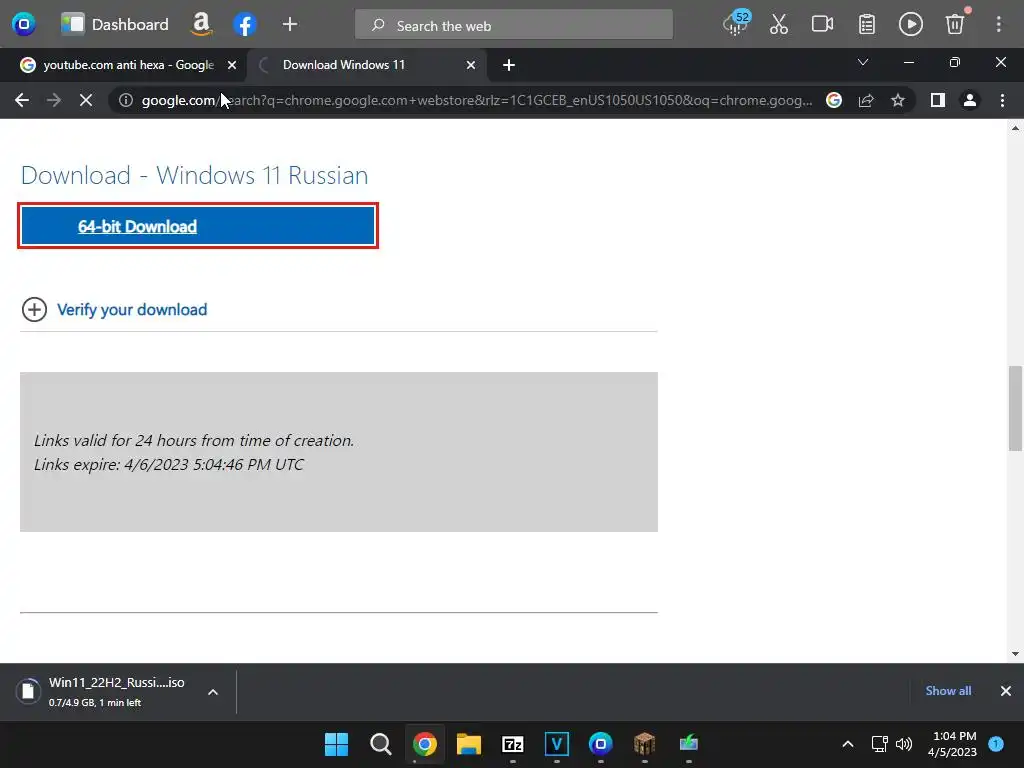Image resolution: width=1024 pixels, height=768 pixels.
Task: Open the volume control in system tray
Action: pos(904,744)
